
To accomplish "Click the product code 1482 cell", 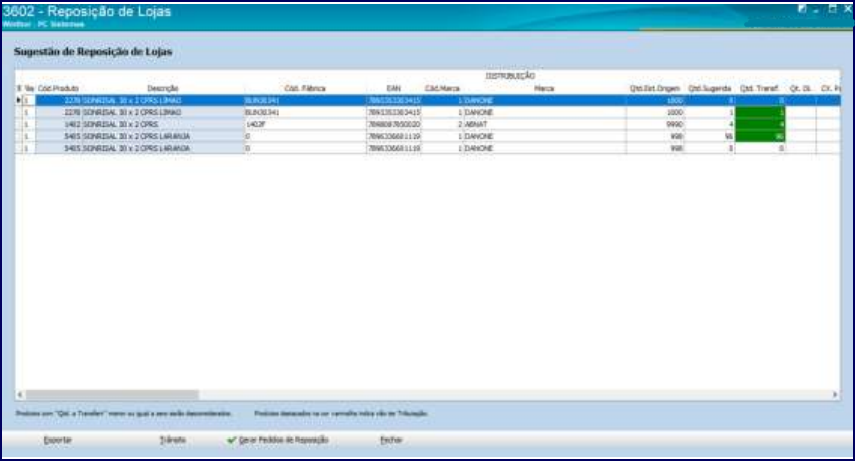I will coord(58,124).
